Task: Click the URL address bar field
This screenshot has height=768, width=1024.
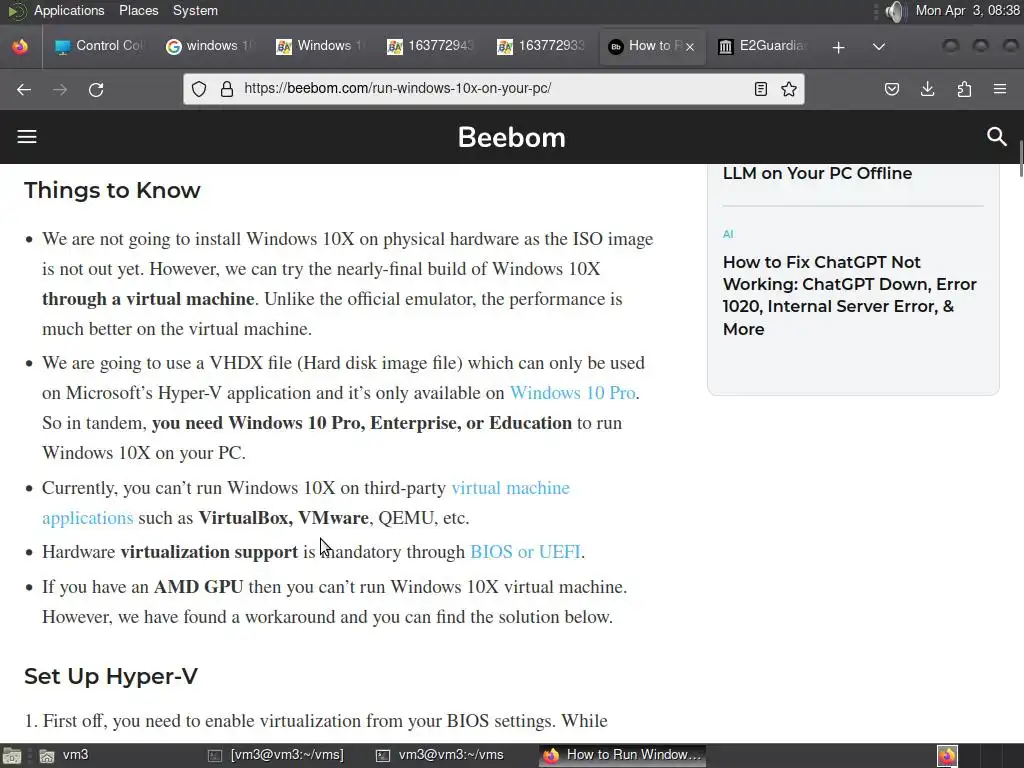Action: point(494,89)
